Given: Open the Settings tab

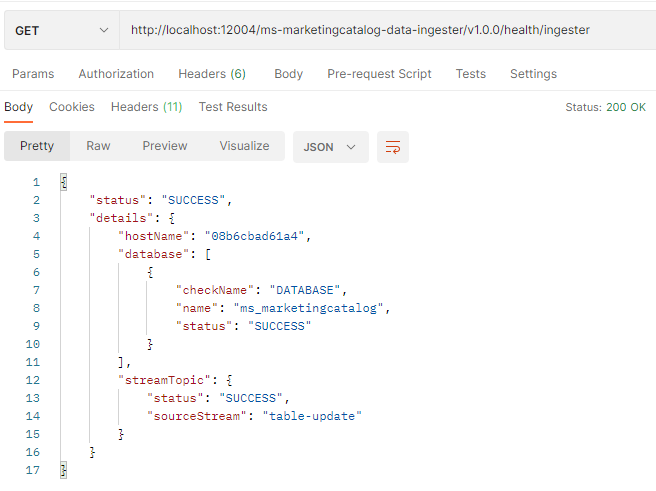Looking at the screenshot, I should [533, 74].
